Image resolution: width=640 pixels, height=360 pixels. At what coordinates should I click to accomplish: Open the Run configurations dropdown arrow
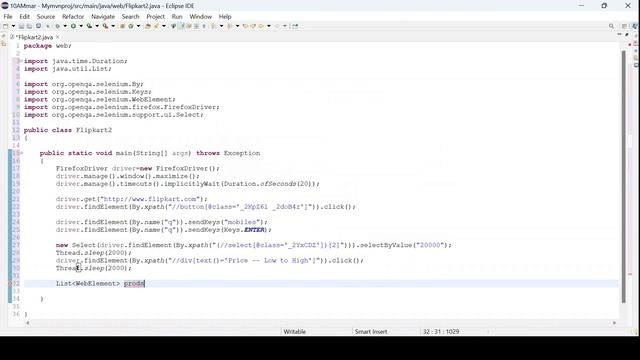(x=81, y=26)
